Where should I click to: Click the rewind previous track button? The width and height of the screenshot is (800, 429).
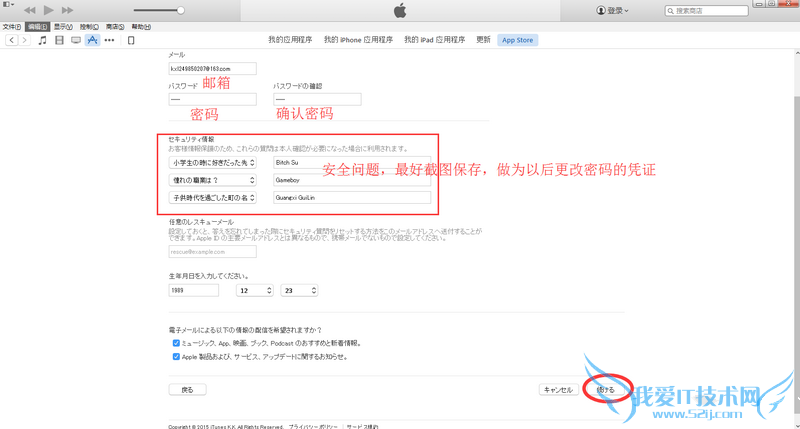click(30, 10)
